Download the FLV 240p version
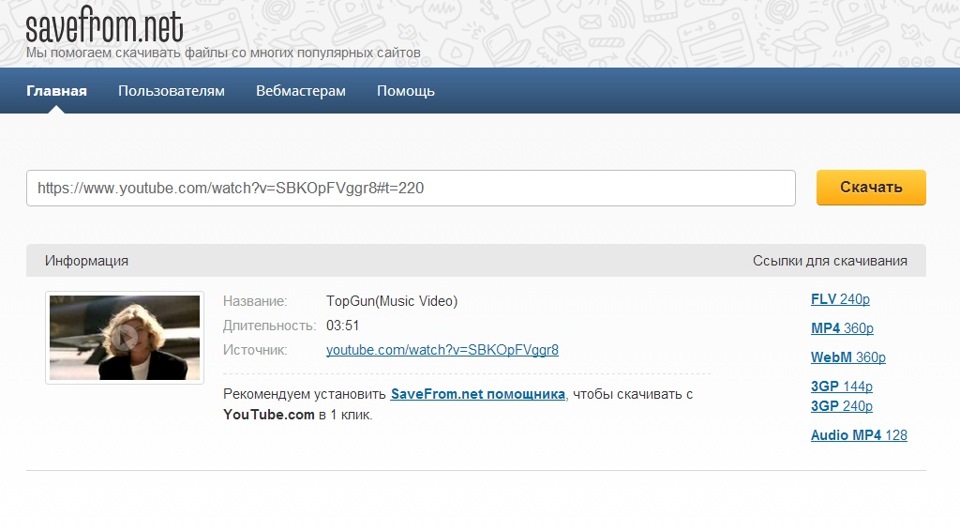This screenshot has width=960, height=531. (x=840, y=299)
